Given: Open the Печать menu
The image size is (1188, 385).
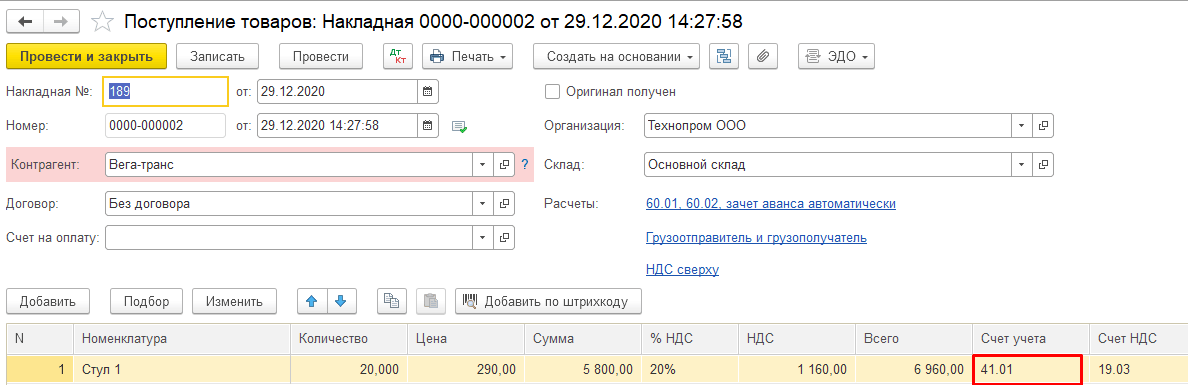Looking at the screenshot, I should [x=467, y=56].
